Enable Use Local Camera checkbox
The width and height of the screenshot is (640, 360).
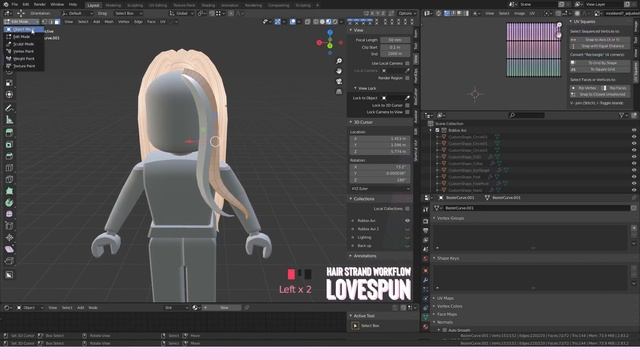click(407, 63)
